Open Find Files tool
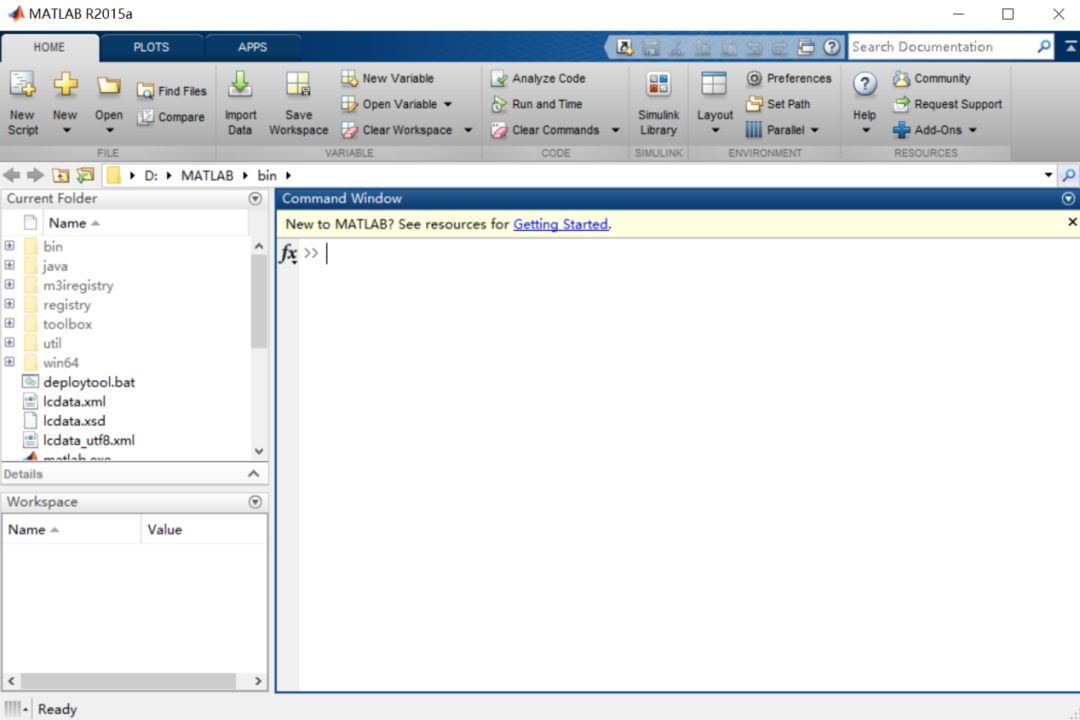The height and width of the screenshot is (720, 1080). (172, 91)
